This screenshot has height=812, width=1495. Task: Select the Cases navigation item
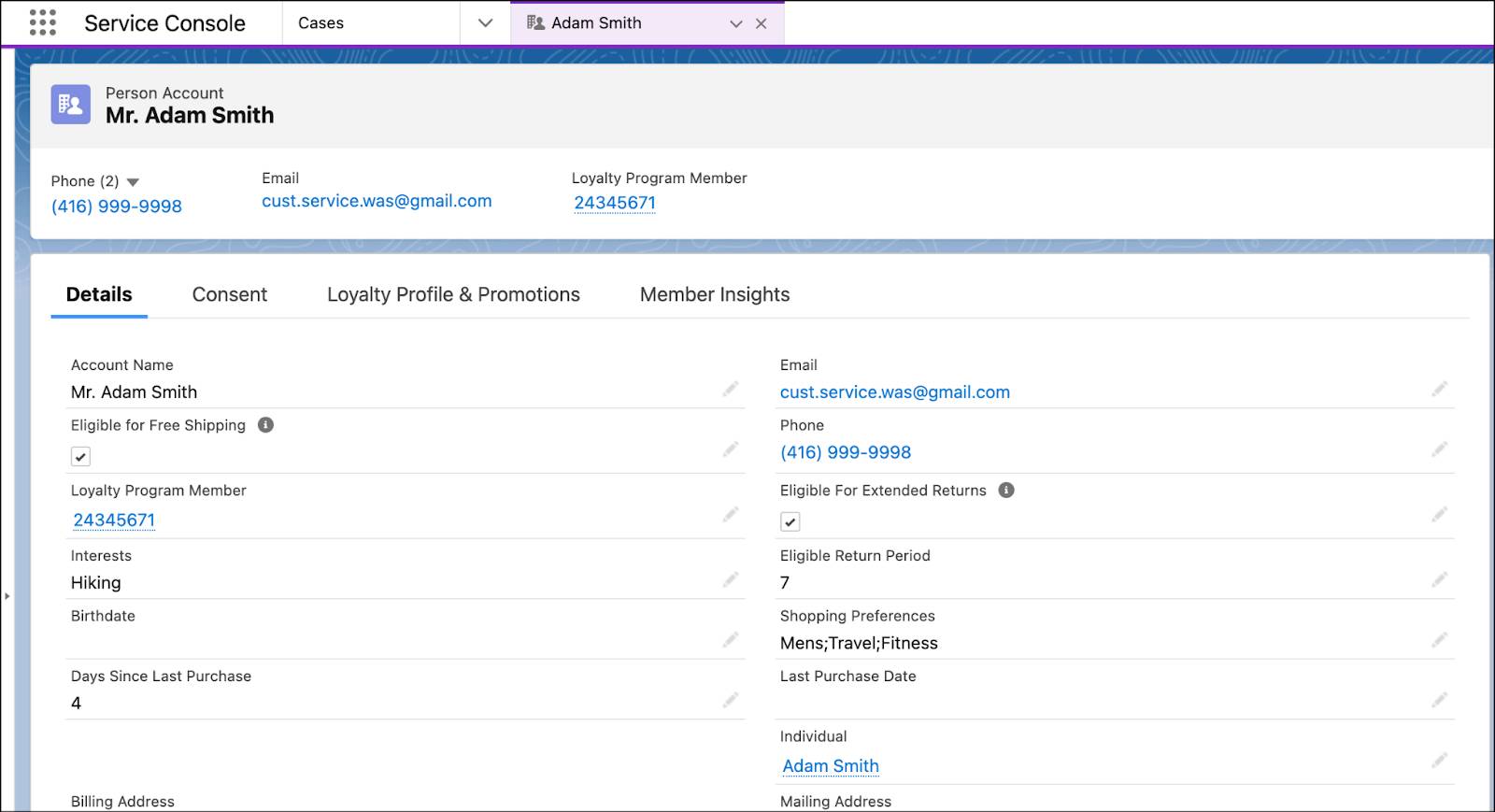tap(321, 23)
